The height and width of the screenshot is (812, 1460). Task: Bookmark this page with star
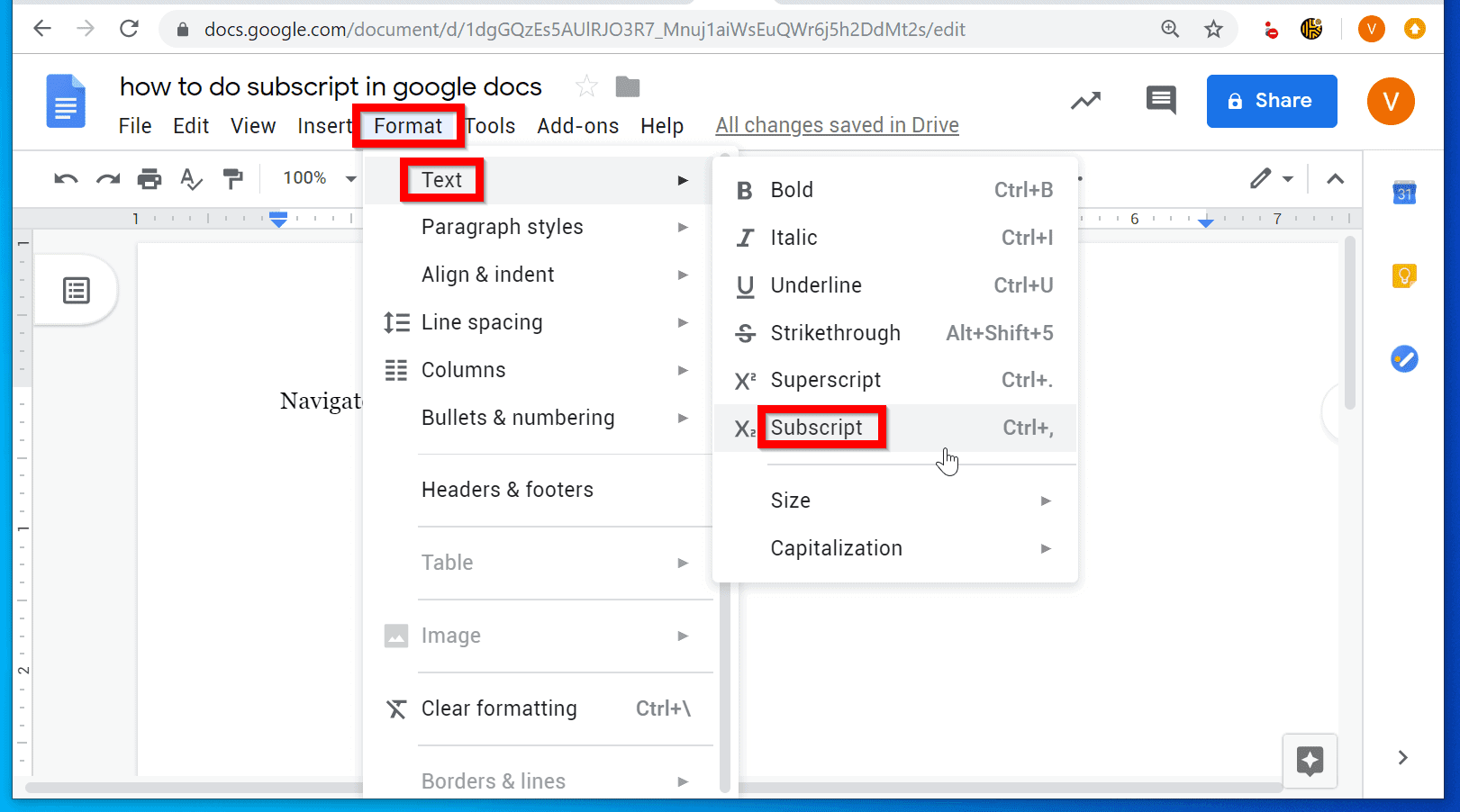[1213, 29]
